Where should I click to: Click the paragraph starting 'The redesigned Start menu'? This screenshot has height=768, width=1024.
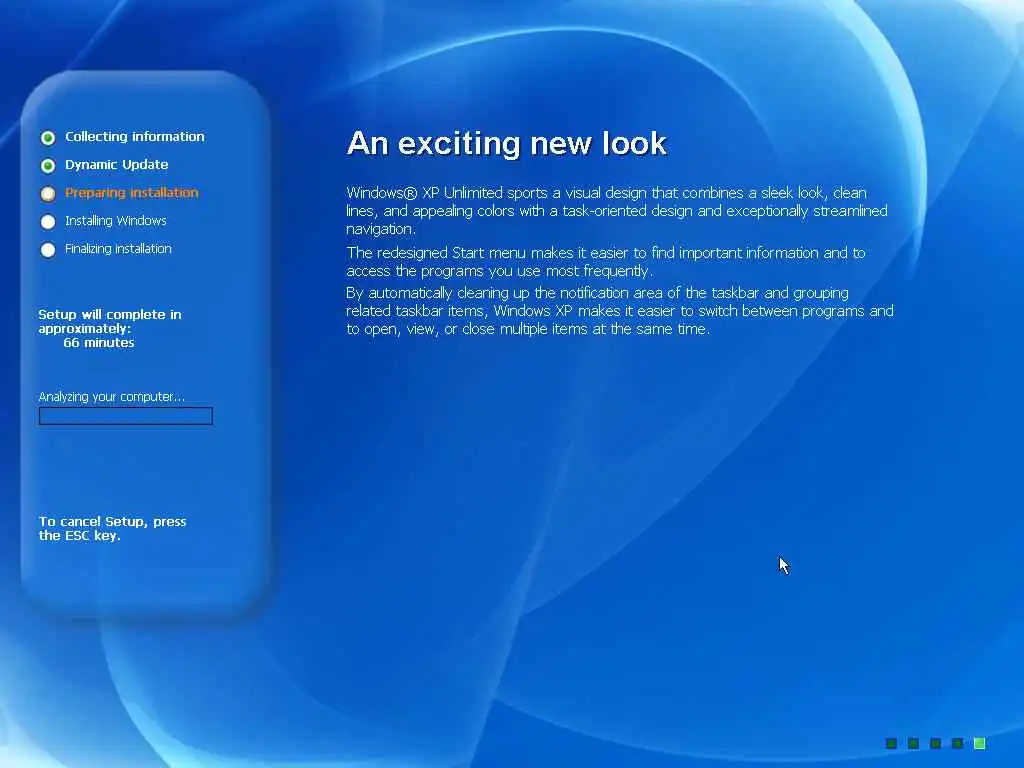click(605, 262)
